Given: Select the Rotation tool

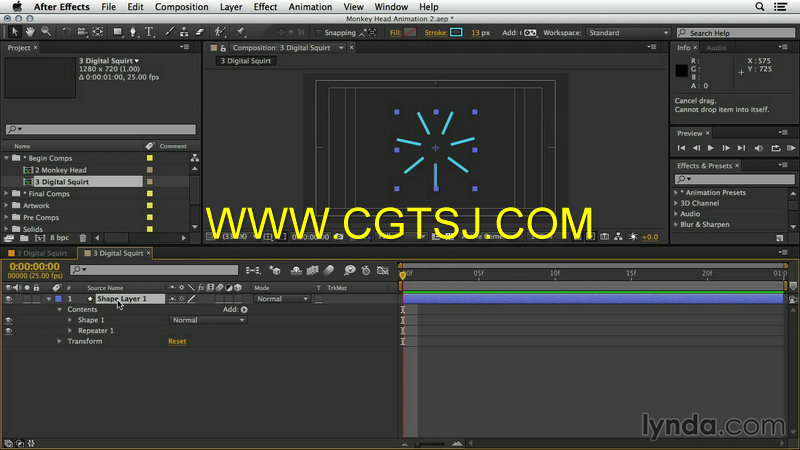Looking at the screenshot, I should [x=66, y=32].
